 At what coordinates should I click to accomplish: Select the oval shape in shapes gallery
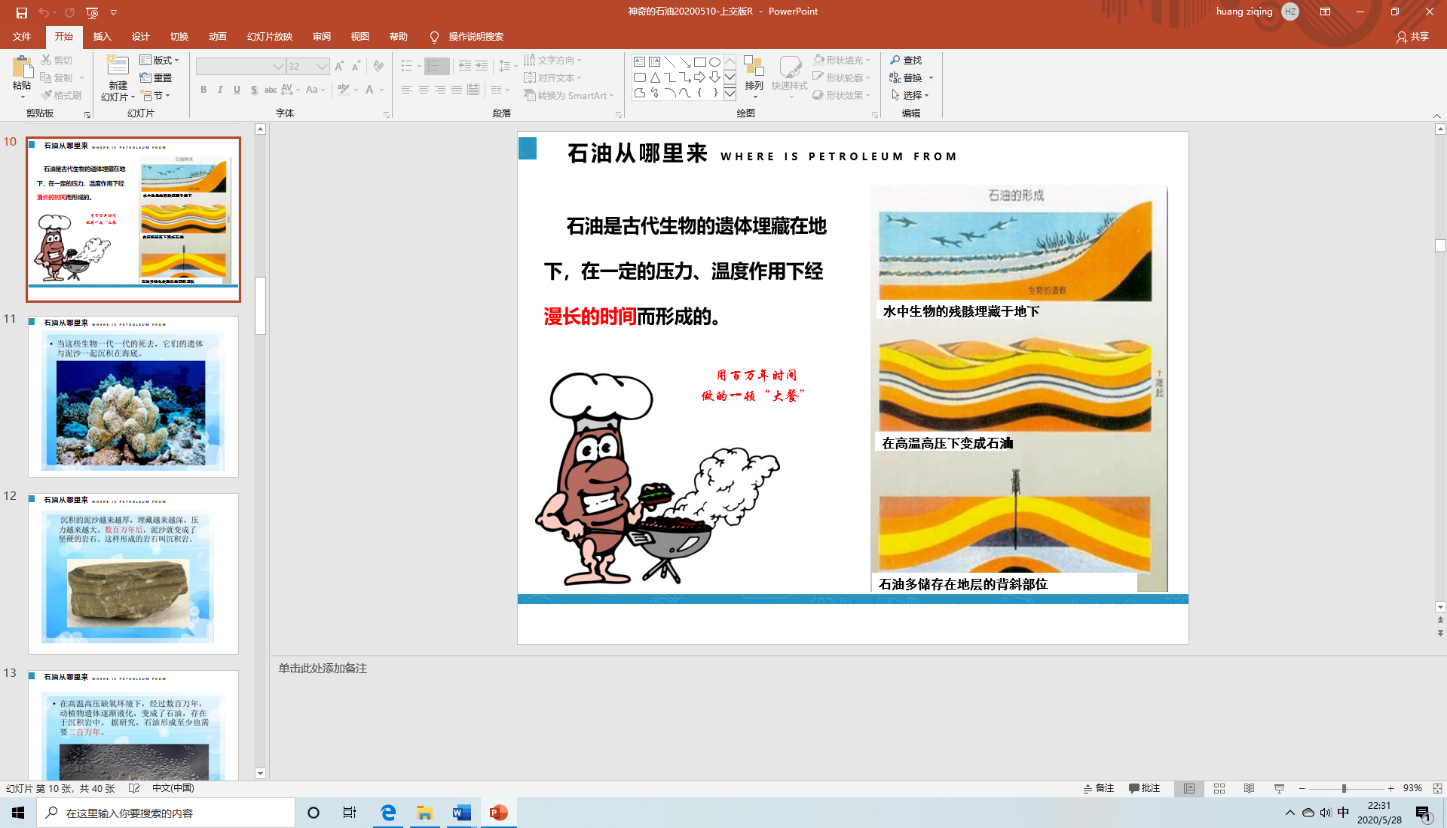coord(715,62)
